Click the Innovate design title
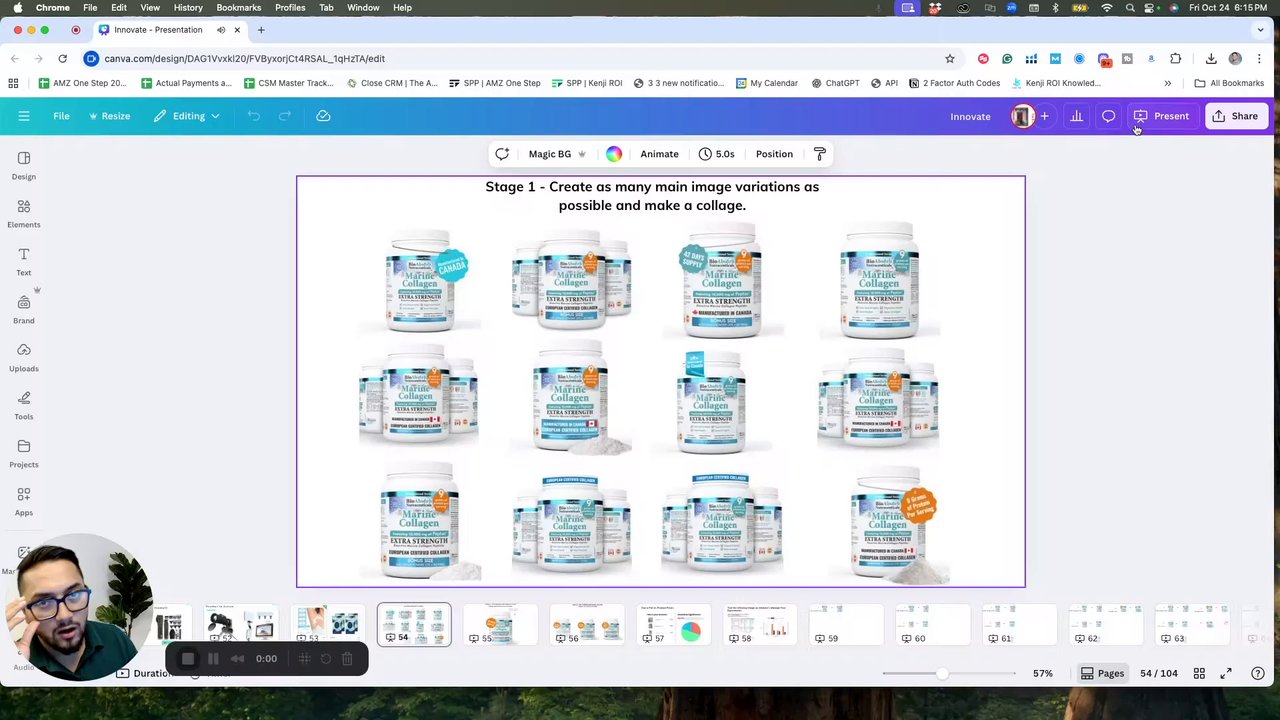1280x720 pixels. (970, 116)
